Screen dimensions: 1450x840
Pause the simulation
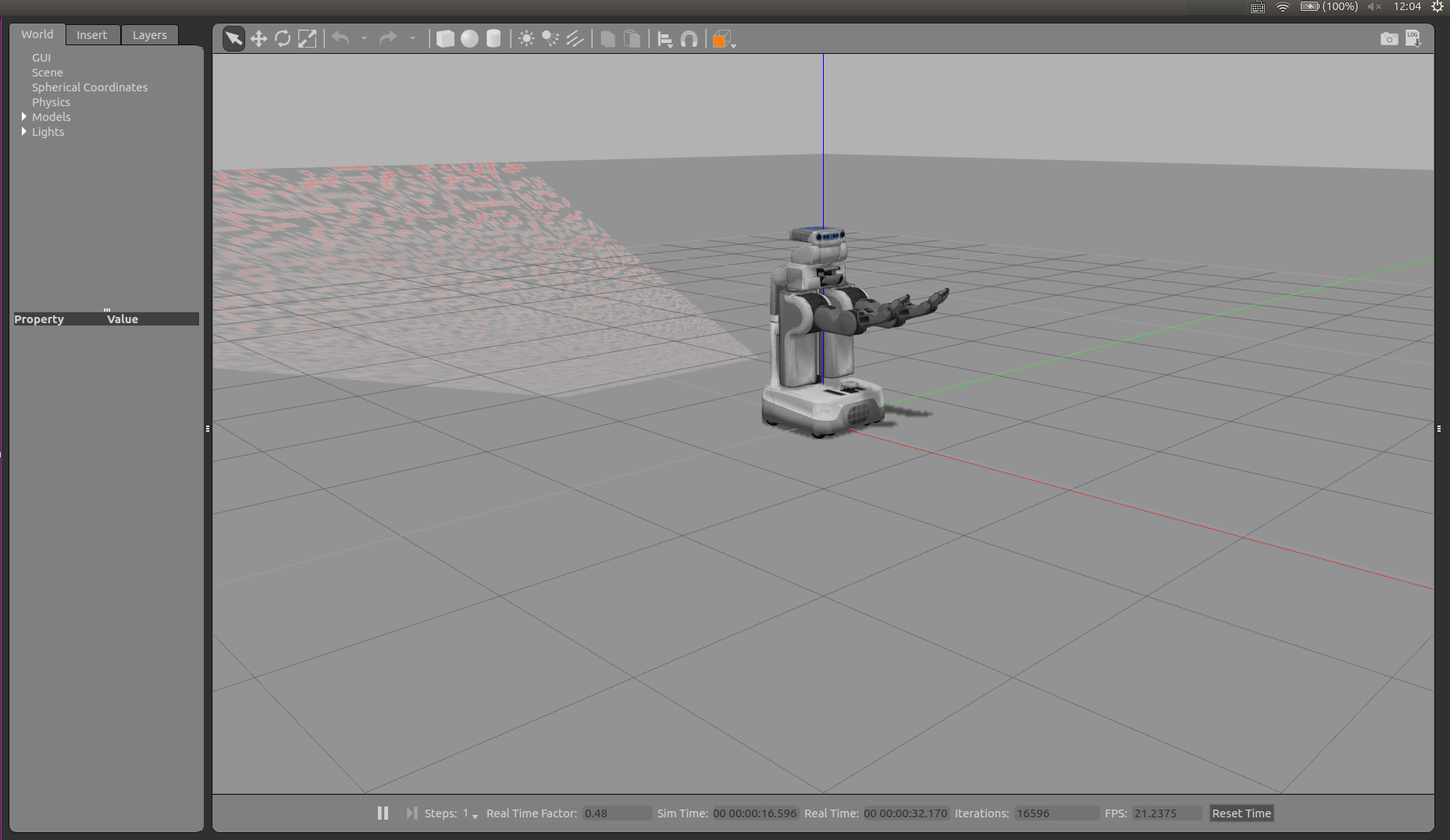tap(383, 813)
